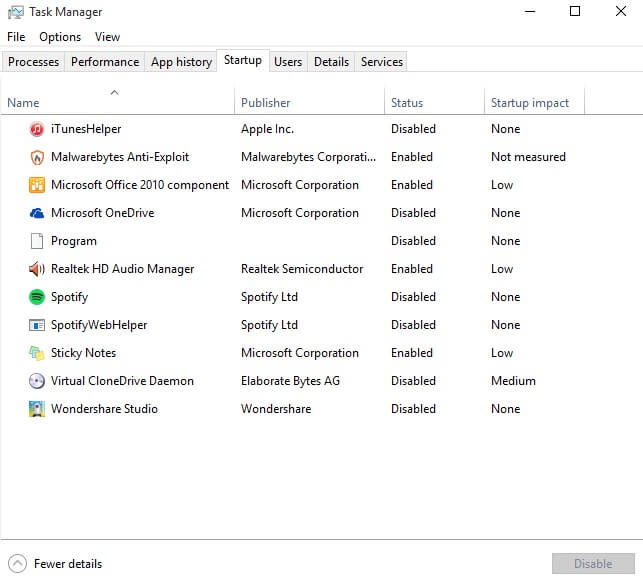Switch to the Details tab

tap(331, 62)
